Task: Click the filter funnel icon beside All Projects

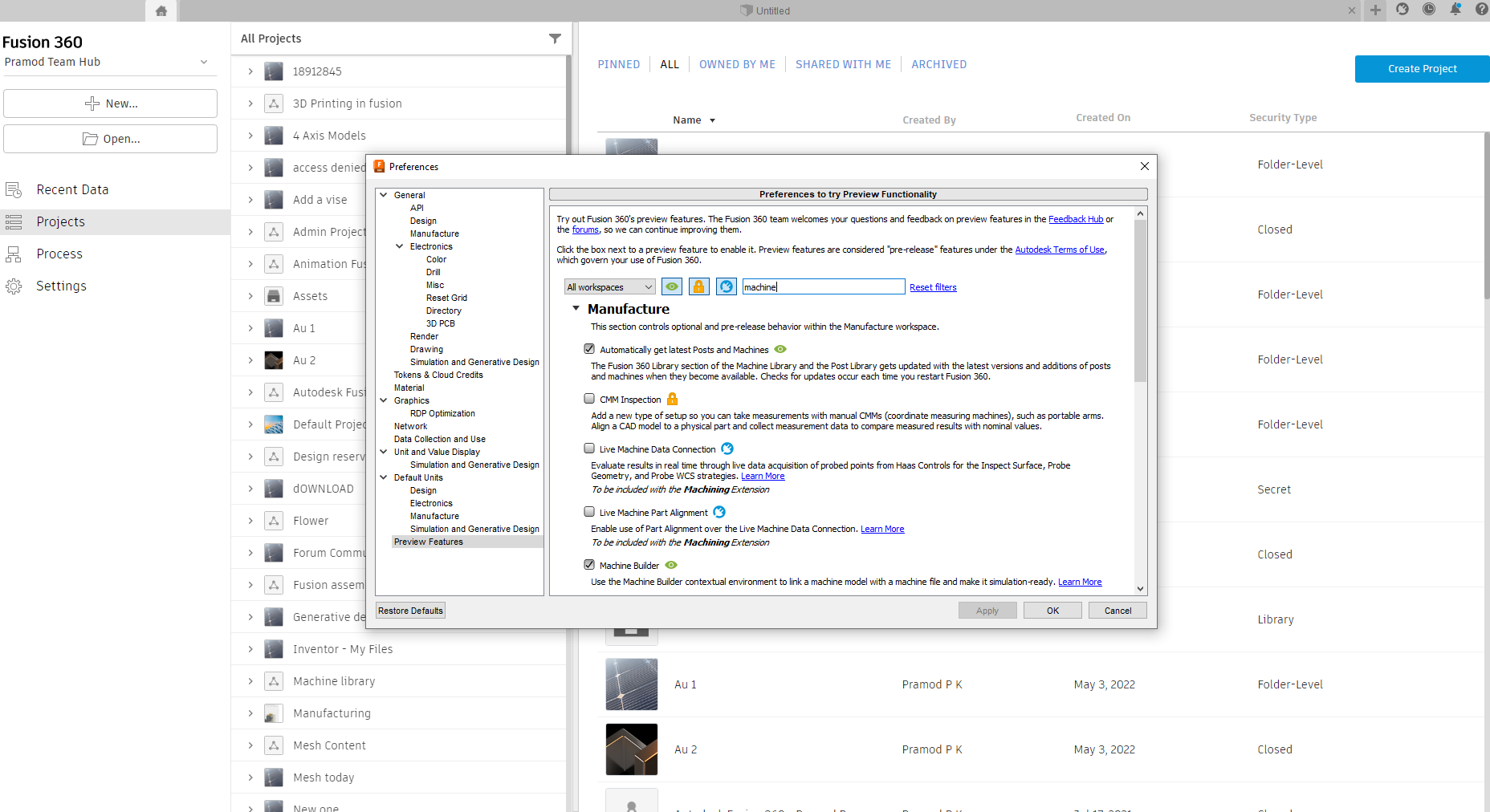Action: point(555,39)
